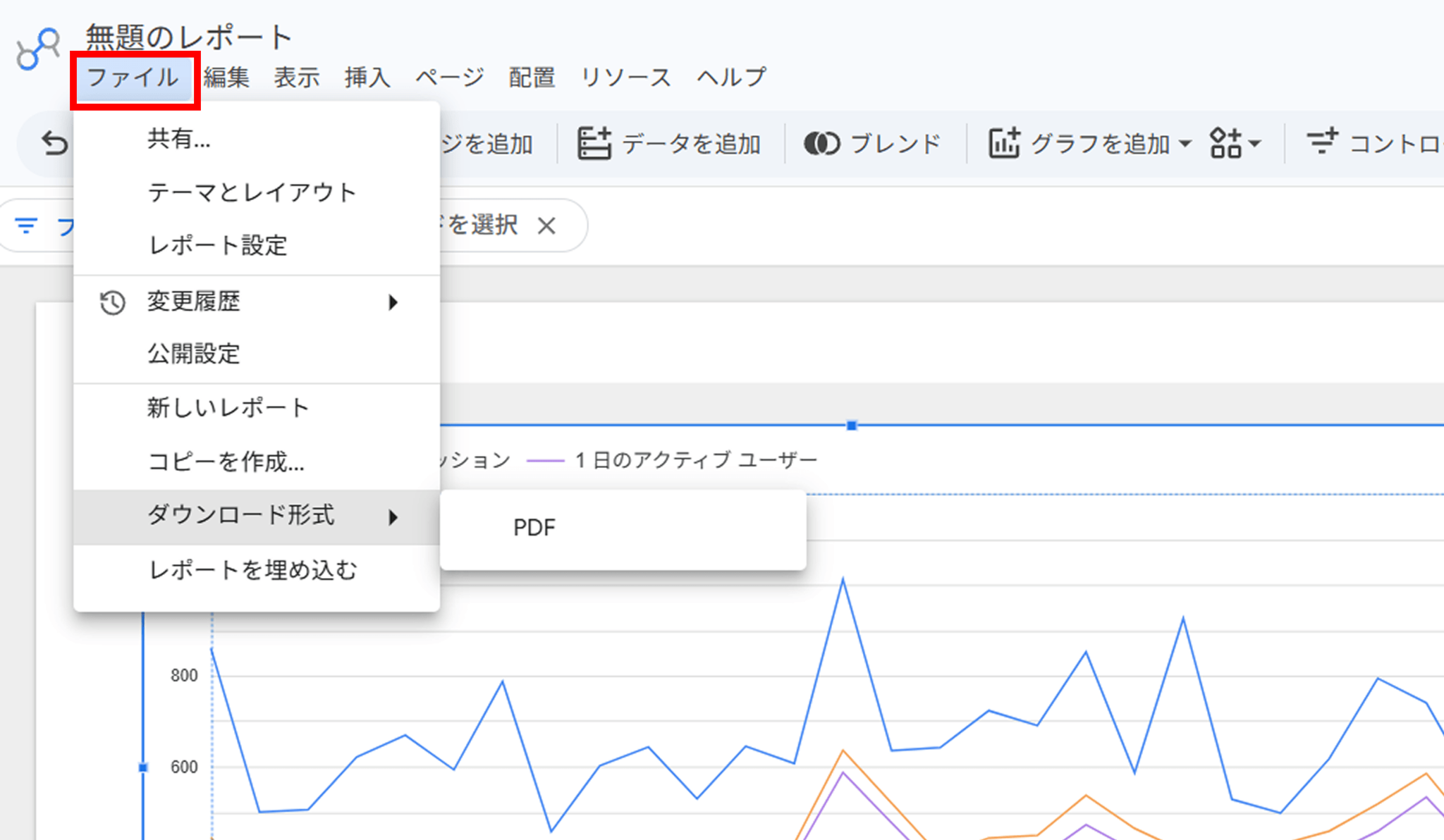
Task: Click the 600 axis label
Action: [184, 767]
